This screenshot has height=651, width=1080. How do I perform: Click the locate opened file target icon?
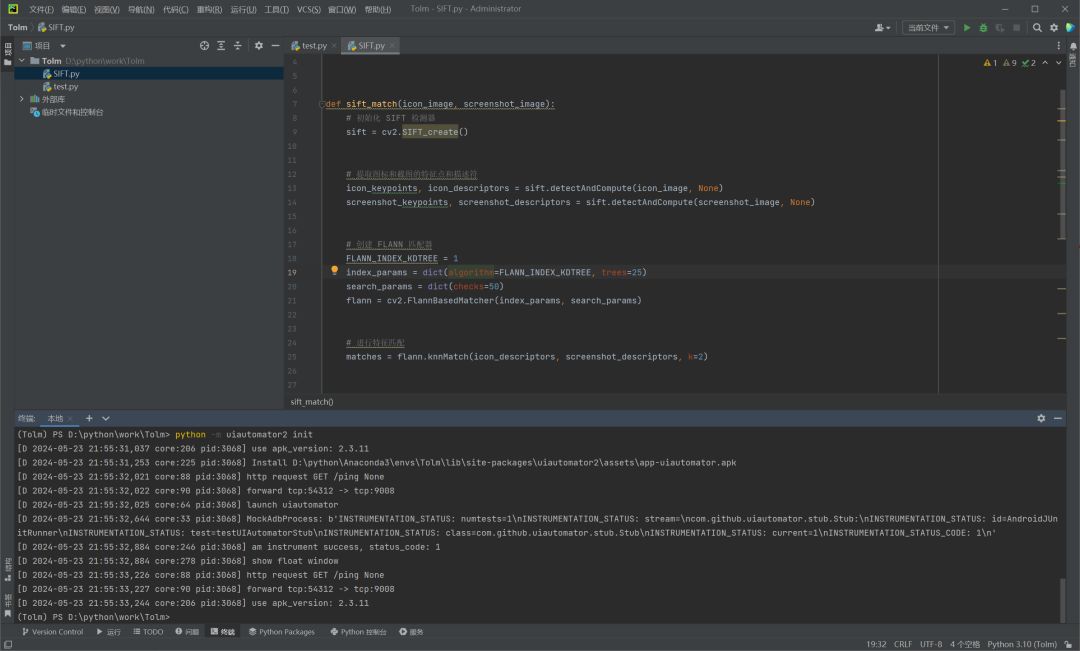pyautogui.click(x=204, y=46)
